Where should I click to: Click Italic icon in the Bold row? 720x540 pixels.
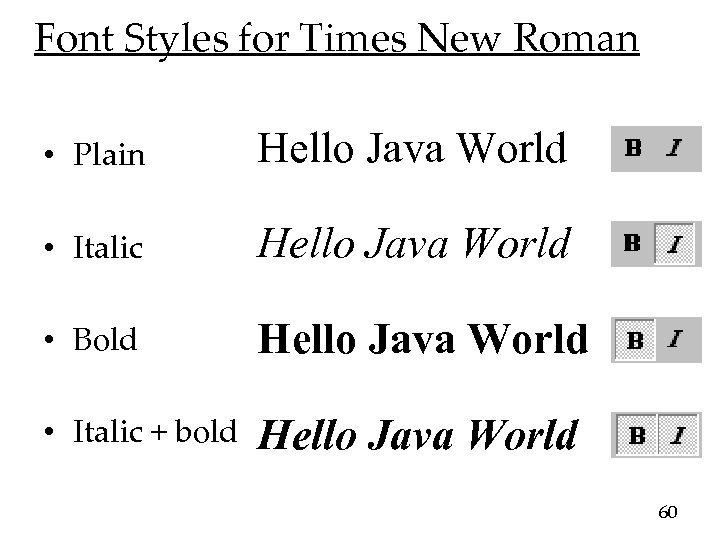tap(676, 339)
